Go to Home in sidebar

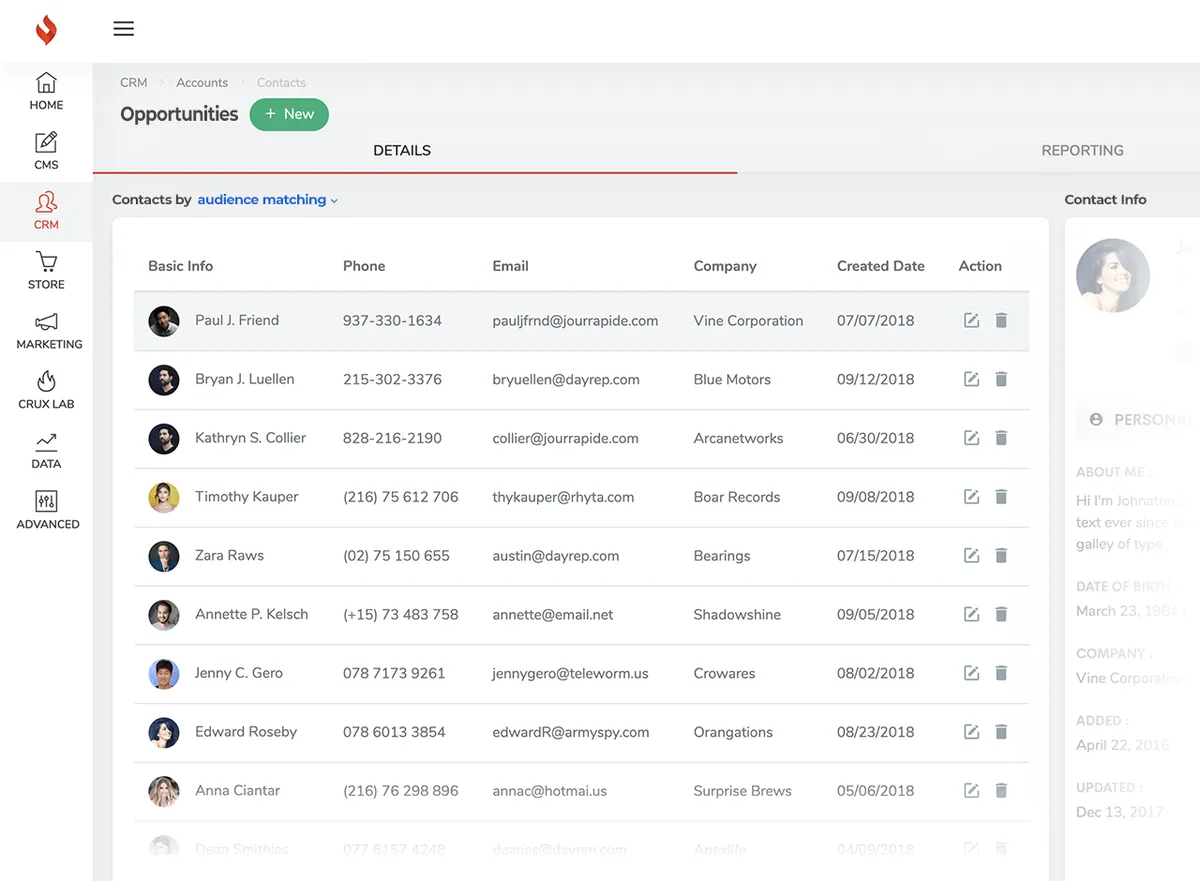point(46,91)
